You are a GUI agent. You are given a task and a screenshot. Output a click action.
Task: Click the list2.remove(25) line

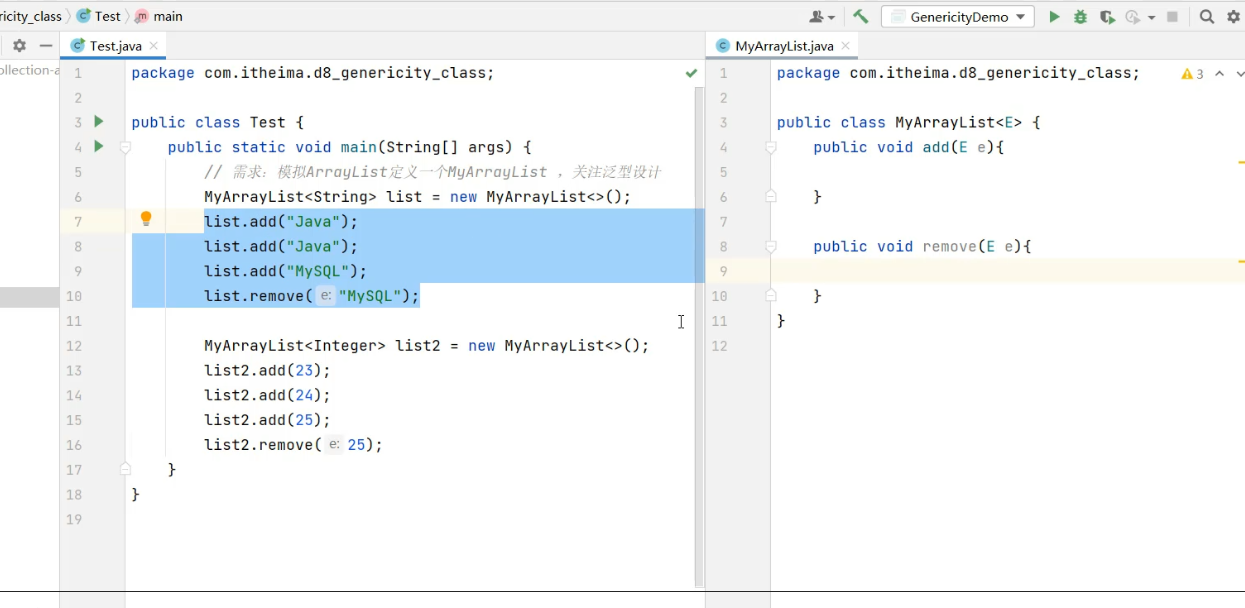coord(293,445)
